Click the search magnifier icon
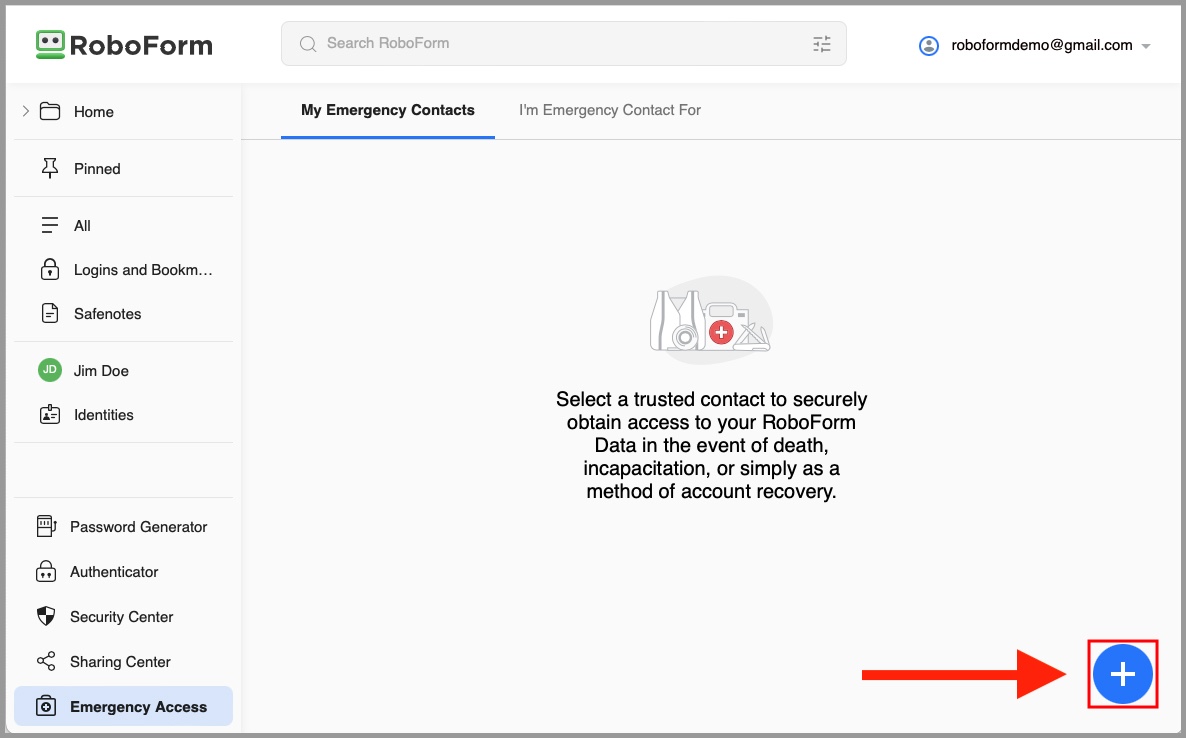Screen dimensions: 1186x738 point(308,44)
